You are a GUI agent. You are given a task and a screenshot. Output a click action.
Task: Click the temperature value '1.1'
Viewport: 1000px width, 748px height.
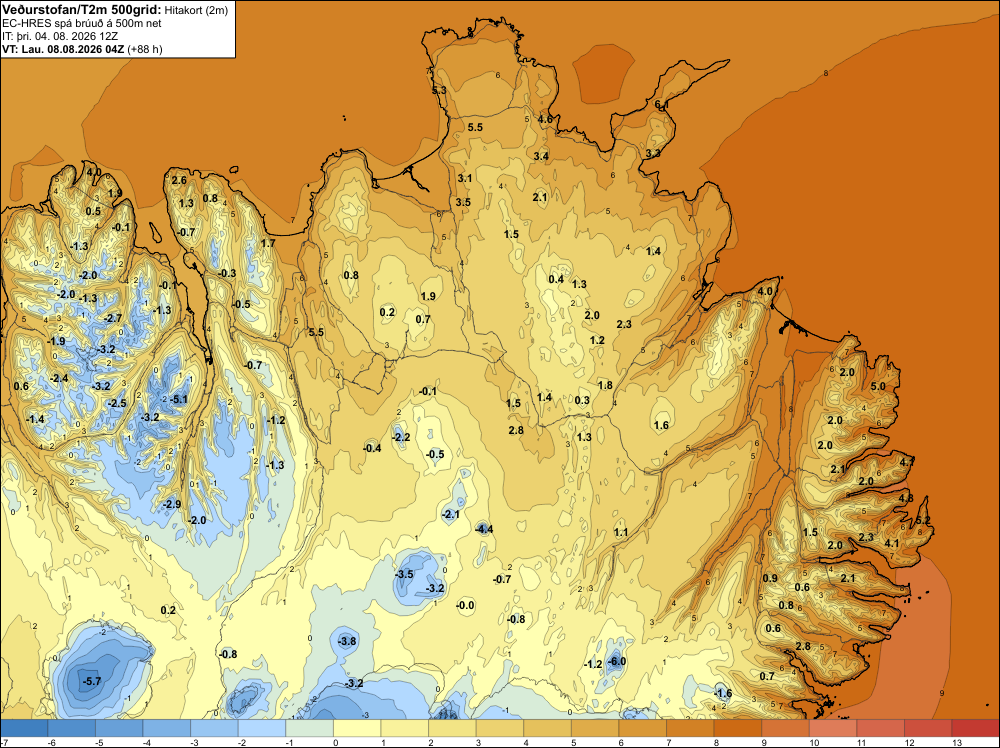pyautogui.click(x=621, y=532)
